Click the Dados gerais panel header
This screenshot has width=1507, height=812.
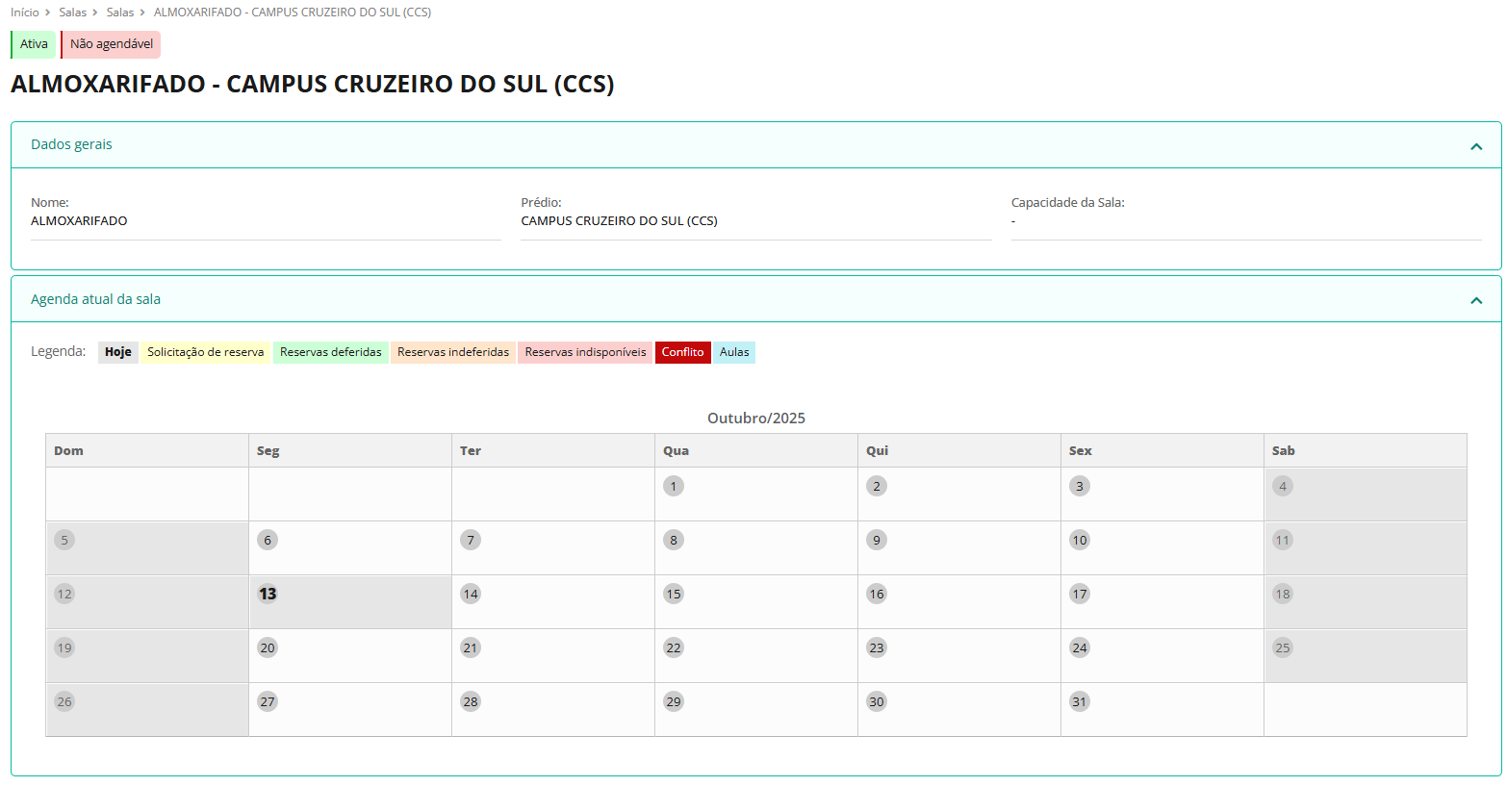[71, 144]
